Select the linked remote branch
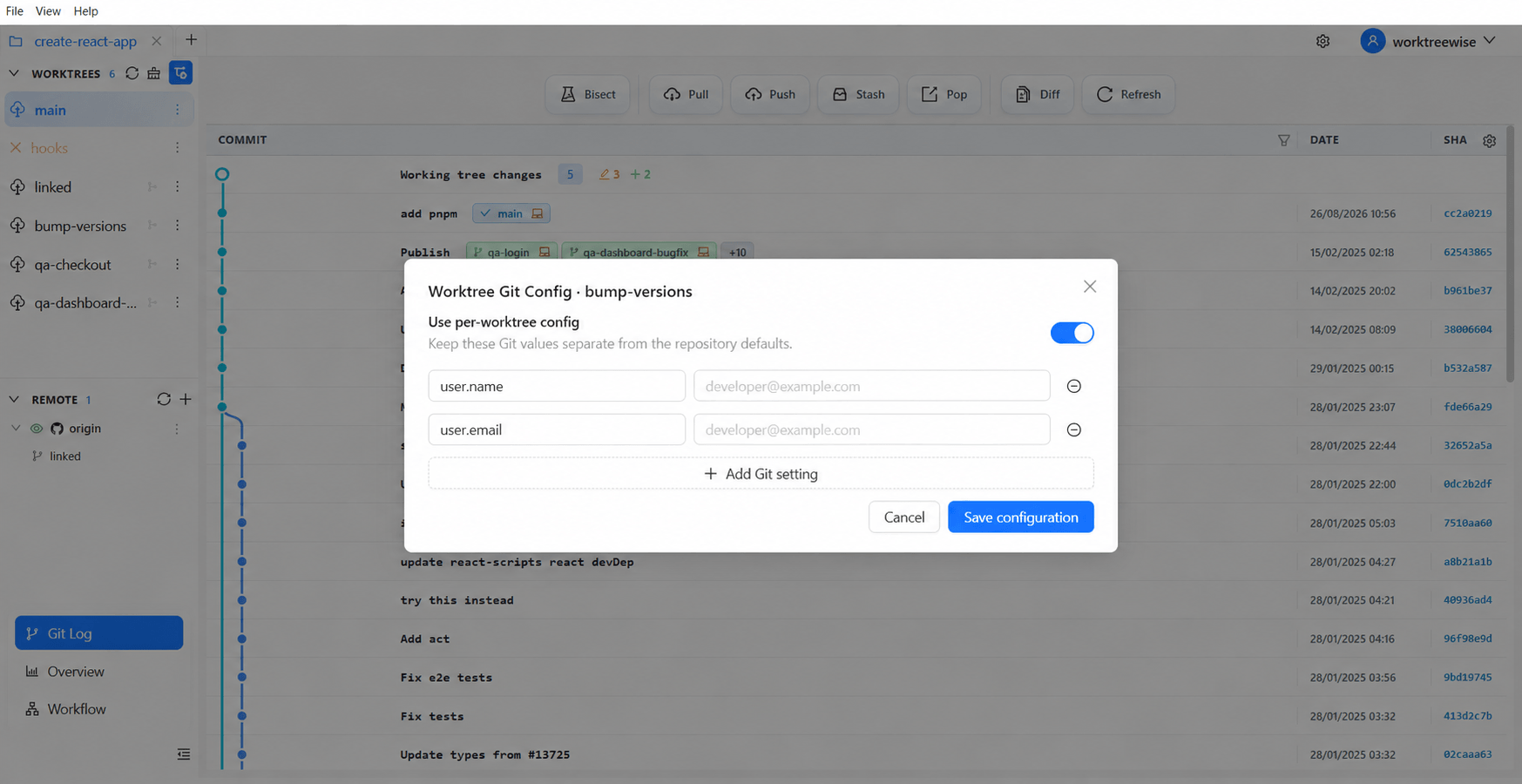 pyautogui.click(x=64, y=456)
